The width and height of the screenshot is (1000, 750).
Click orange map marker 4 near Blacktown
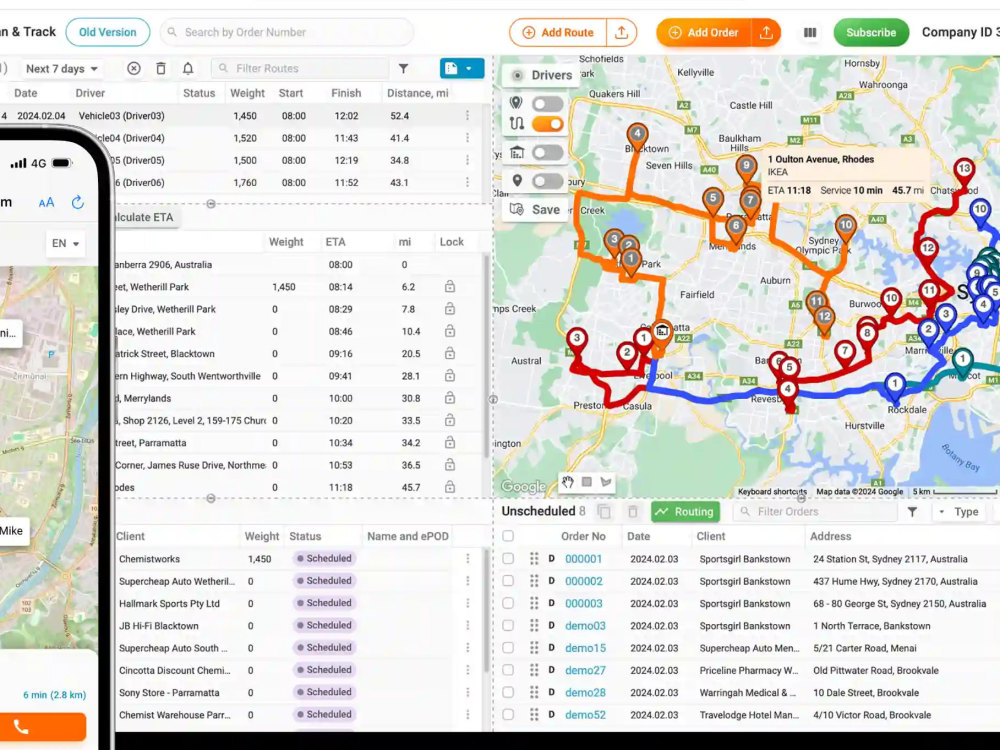pyautogui.click(x=636, y=136)
